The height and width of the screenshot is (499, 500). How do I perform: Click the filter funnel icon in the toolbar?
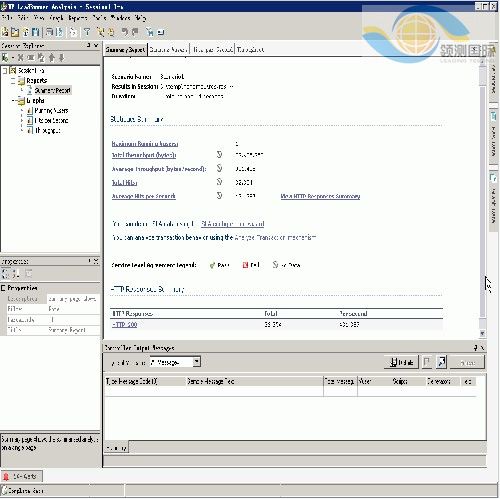[x=87, y=32]
